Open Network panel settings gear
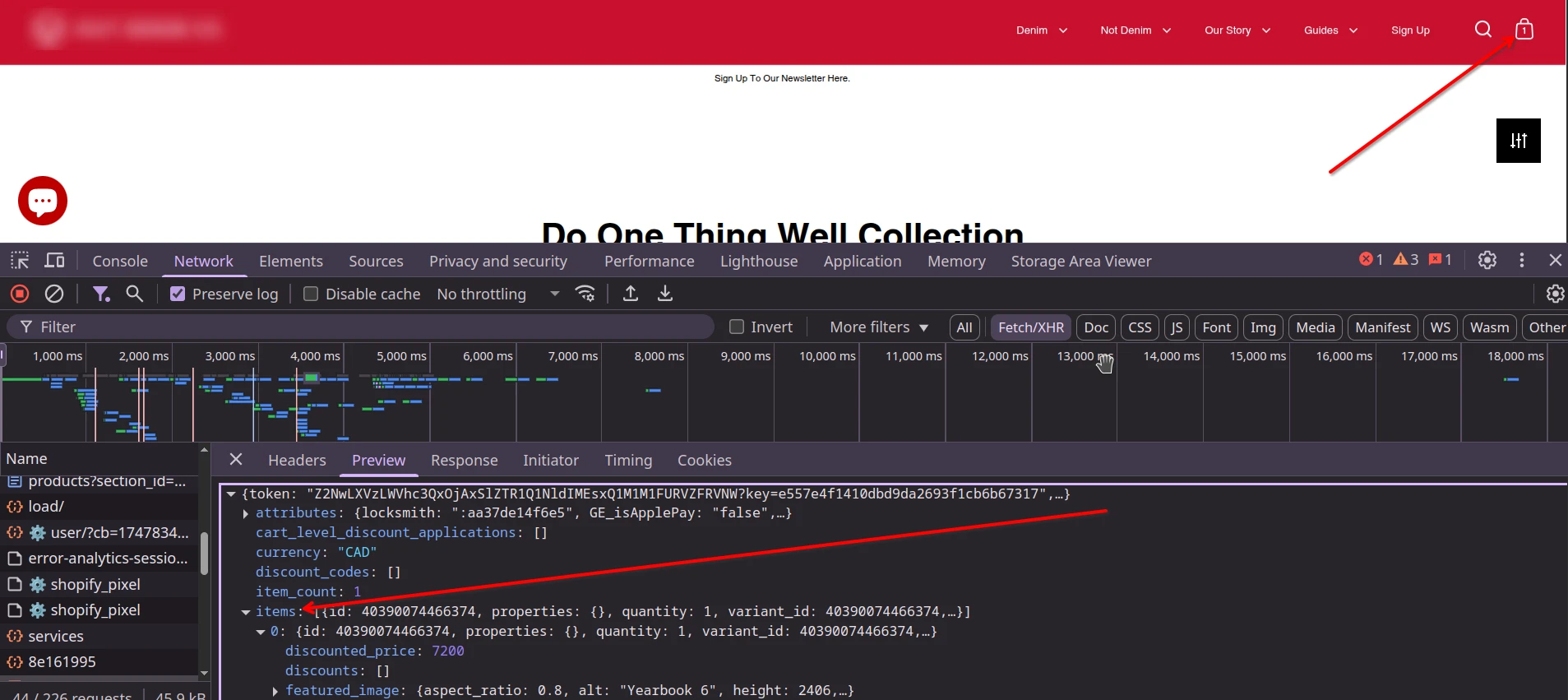The image size is (1568, 700). [x=1555, y=294]
